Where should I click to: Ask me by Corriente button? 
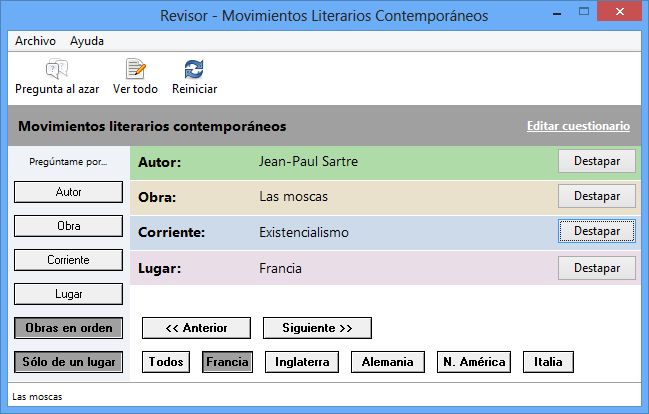69,260
